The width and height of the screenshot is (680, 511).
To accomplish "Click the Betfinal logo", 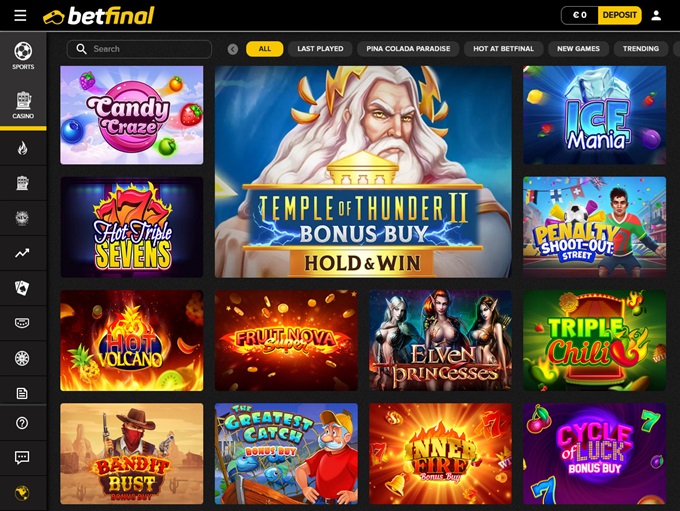I will coord(98,16).
